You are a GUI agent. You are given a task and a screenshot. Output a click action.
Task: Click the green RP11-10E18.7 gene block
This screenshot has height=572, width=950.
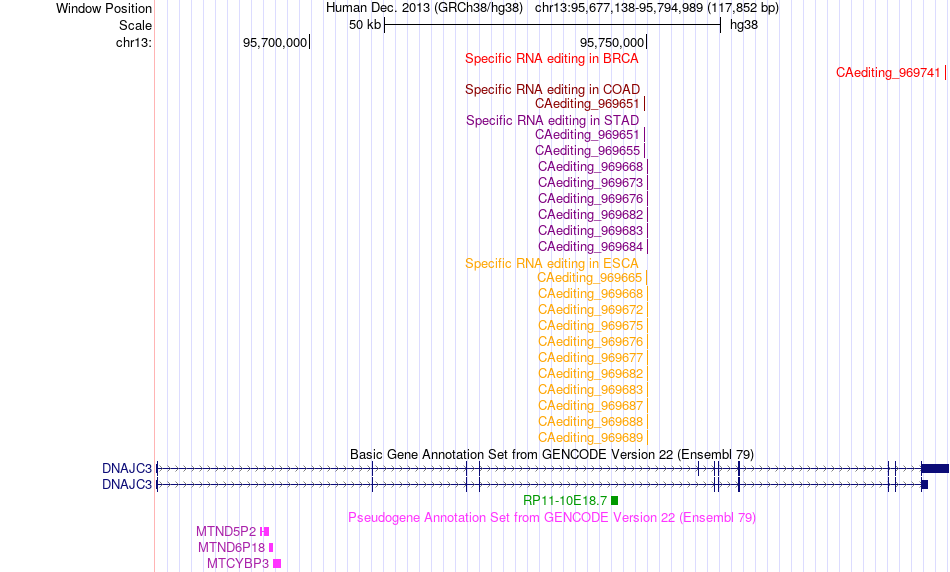tap(614, 500)
